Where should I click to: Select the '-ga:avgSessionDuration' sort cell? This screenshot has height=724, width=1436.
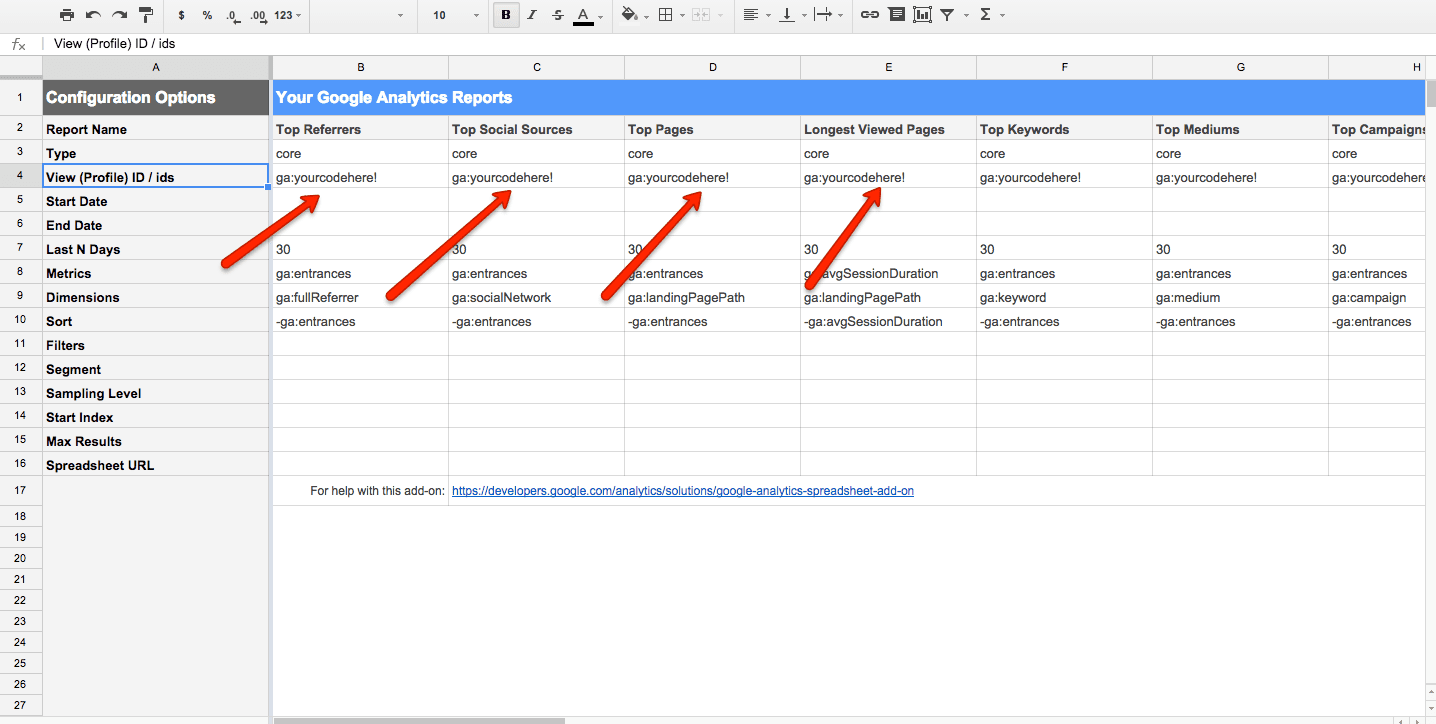click(x=888, y=321)
